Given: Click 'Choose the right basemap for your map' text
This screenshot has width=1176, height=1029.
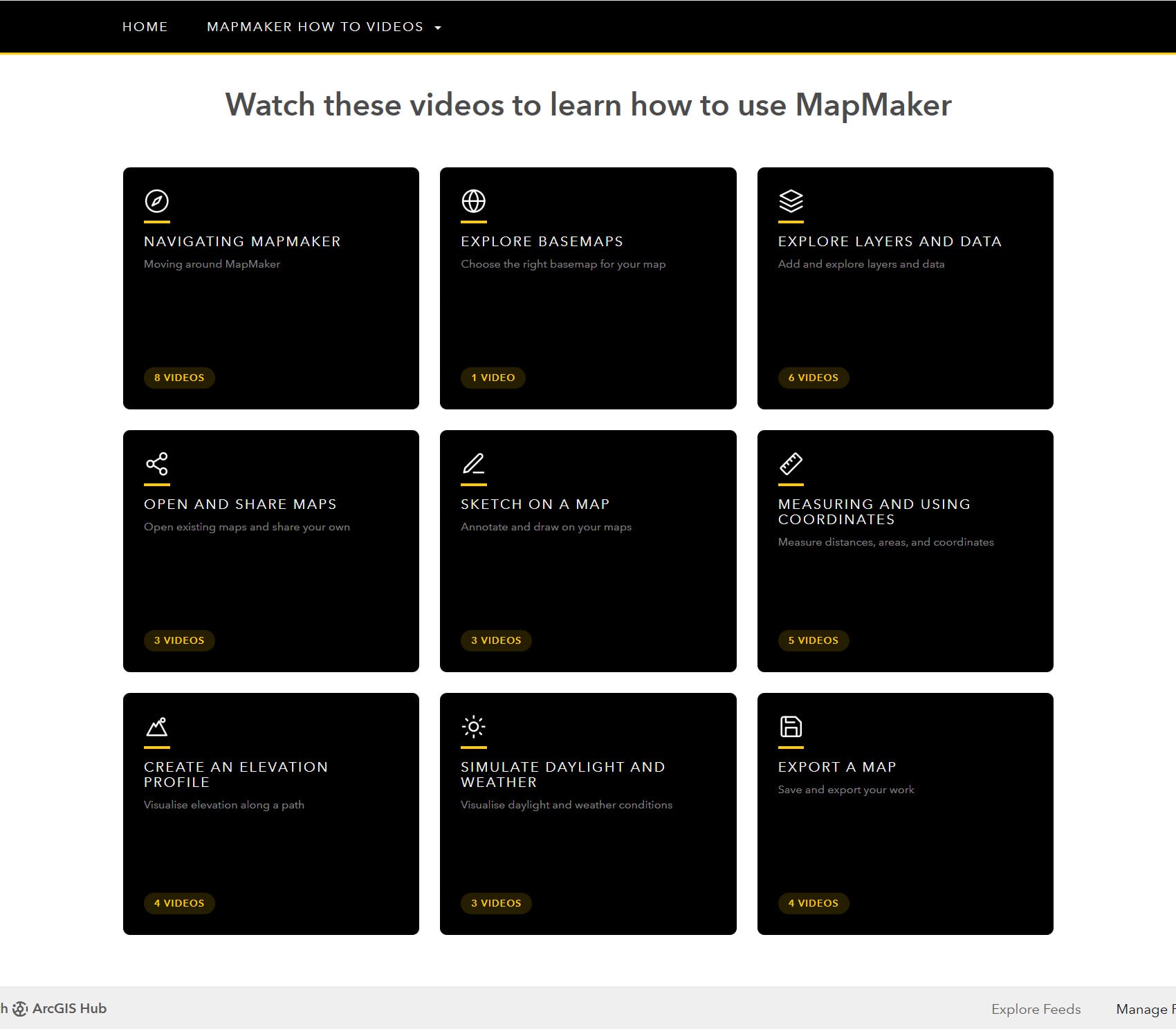Looking at the screenshot, I should (563, 264).
